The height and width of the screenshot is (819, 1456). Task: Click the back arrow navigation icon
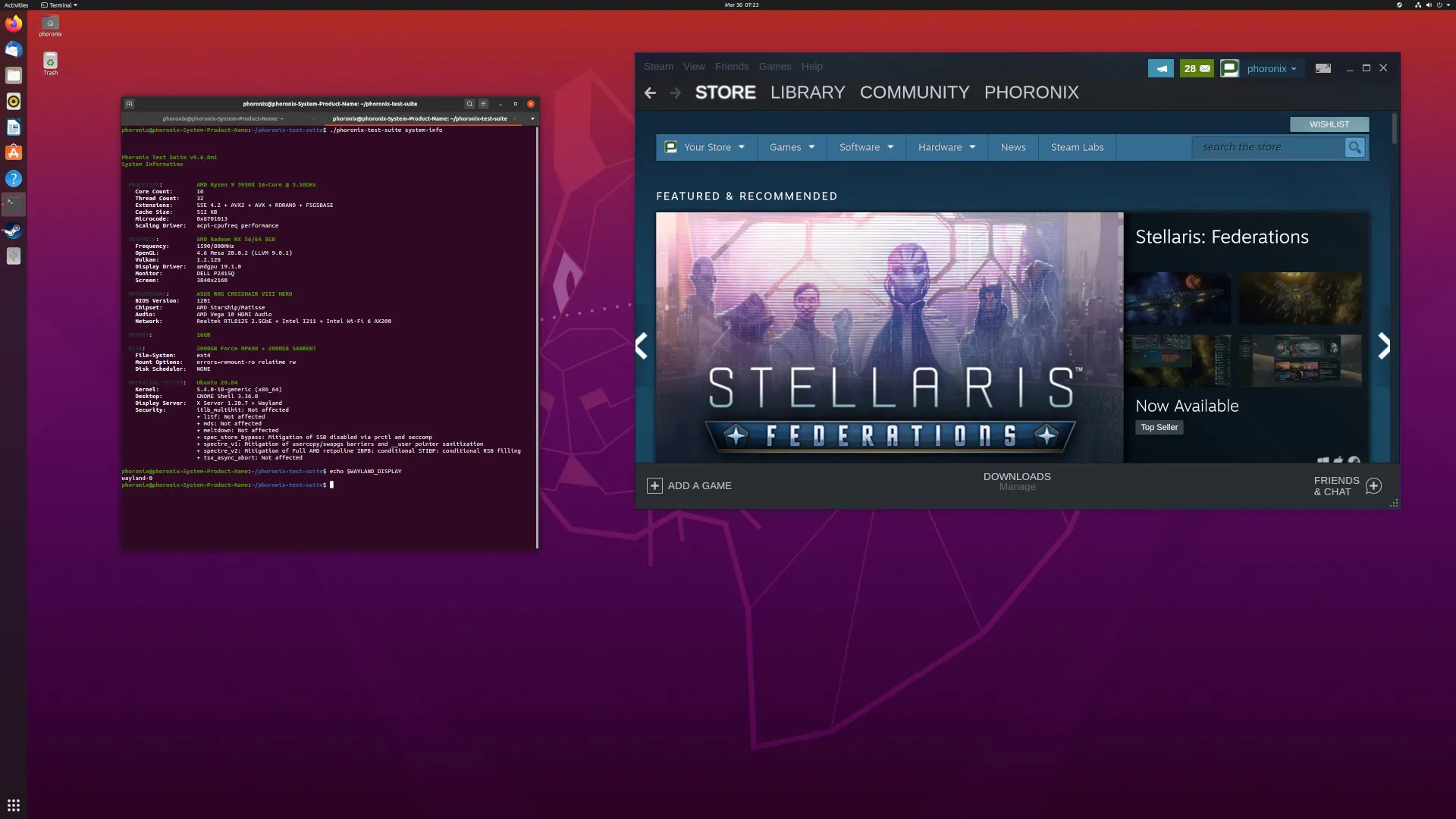coord(650,92)
